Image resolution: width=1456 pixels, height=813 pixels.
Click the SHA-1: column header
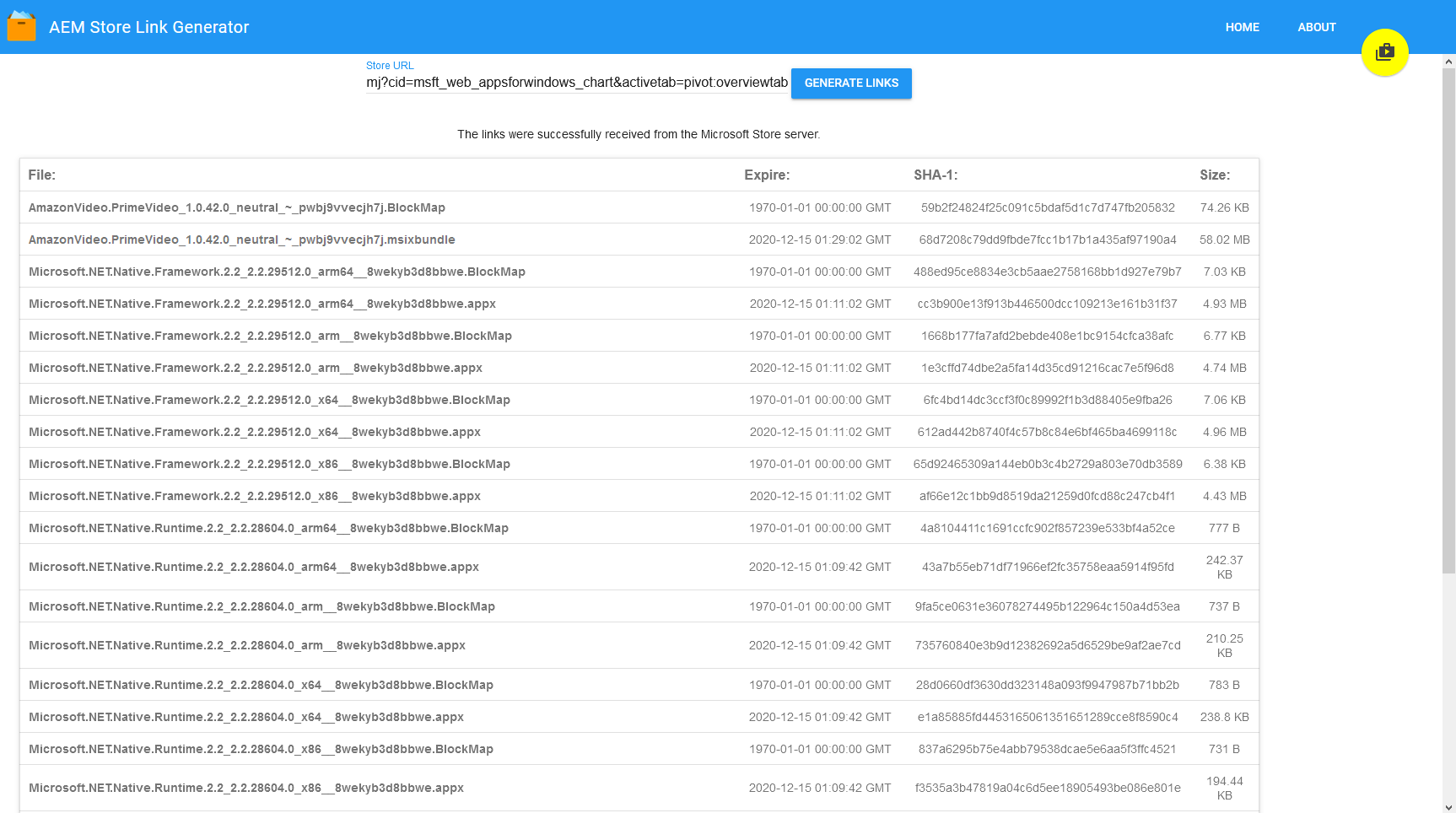coord(936,175)
